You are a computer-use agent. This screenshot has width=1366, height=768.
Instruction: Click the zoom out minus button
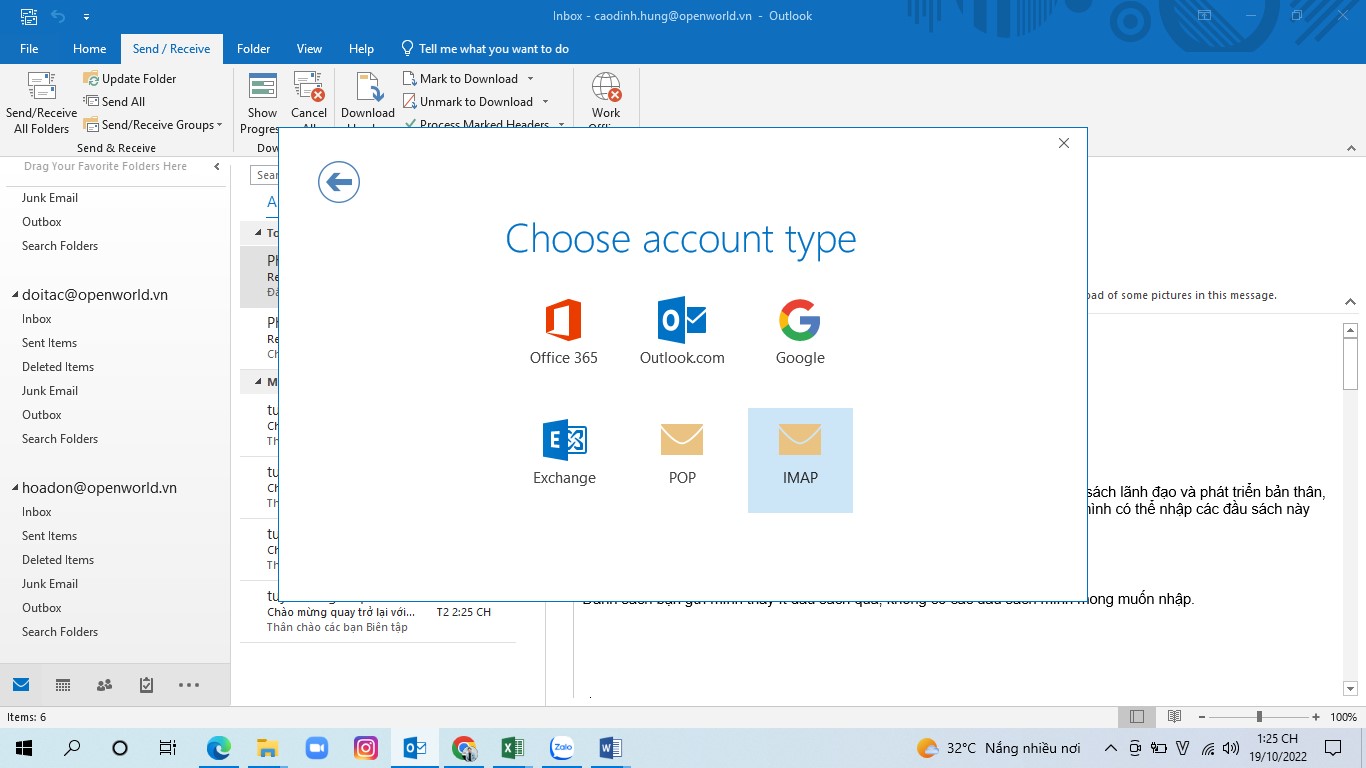(x=1201, y=717)
